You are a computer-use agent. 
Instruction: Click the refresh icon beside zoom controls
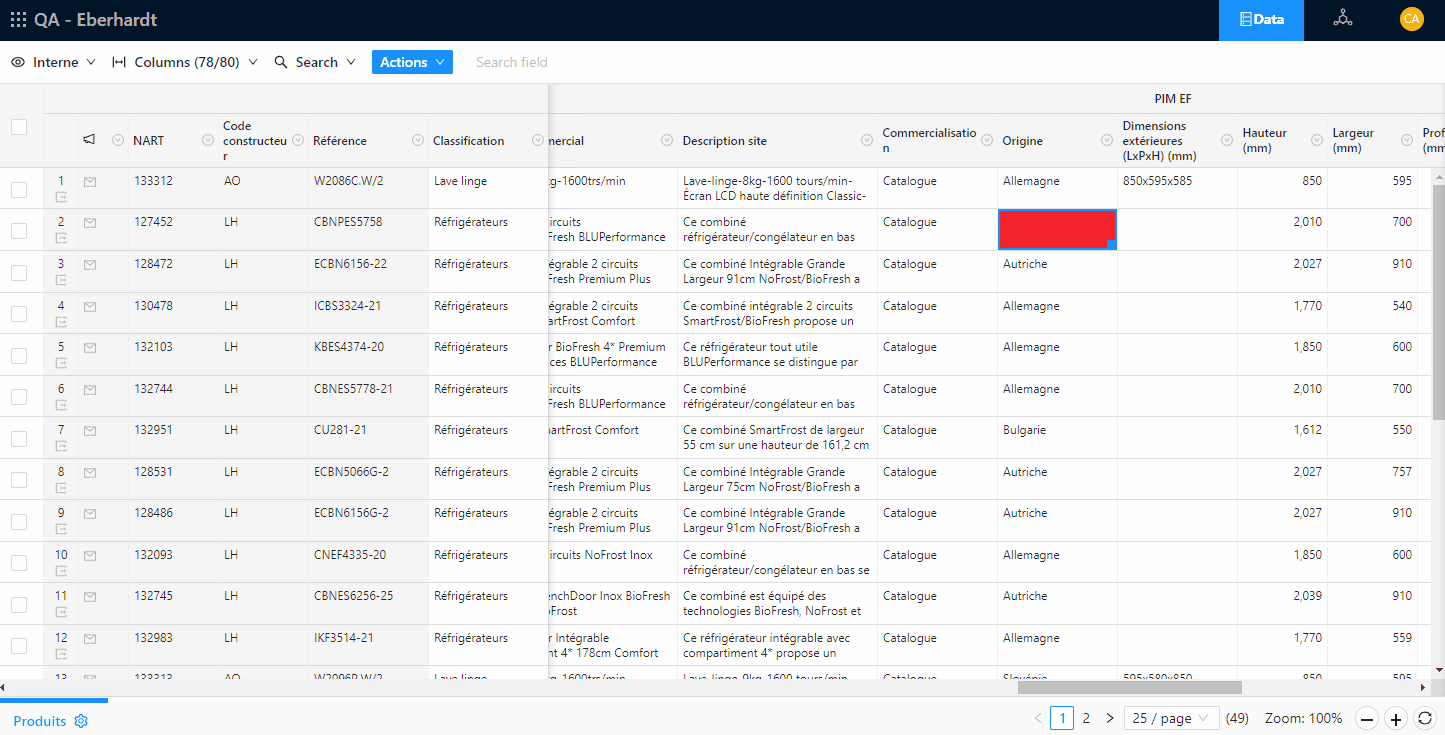(x=1425, y=718)
